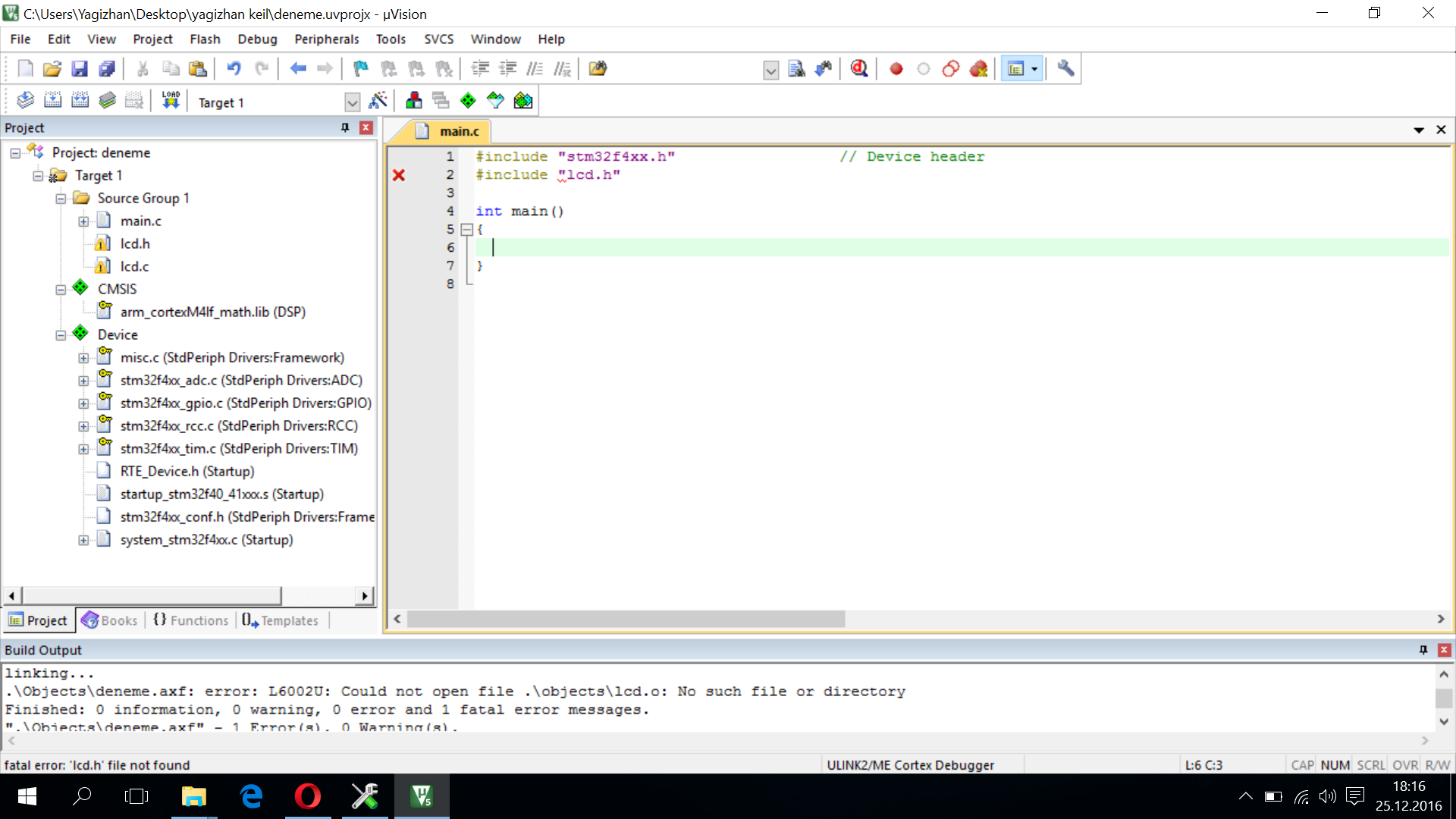Collapse the CMSIS tree group
1456x819 pixels.
click(x=61, y=290)
